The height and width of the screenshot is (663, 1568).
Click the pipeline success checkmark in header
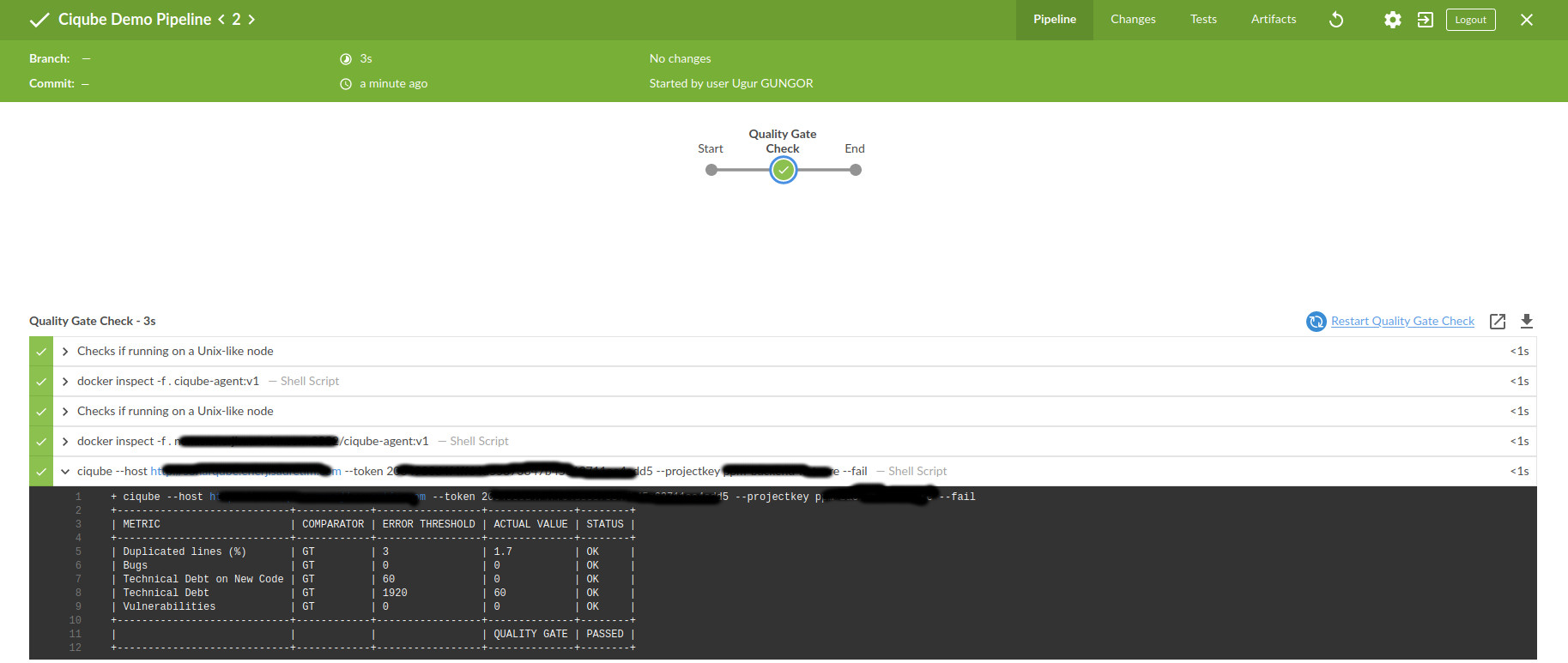(39, 20)
